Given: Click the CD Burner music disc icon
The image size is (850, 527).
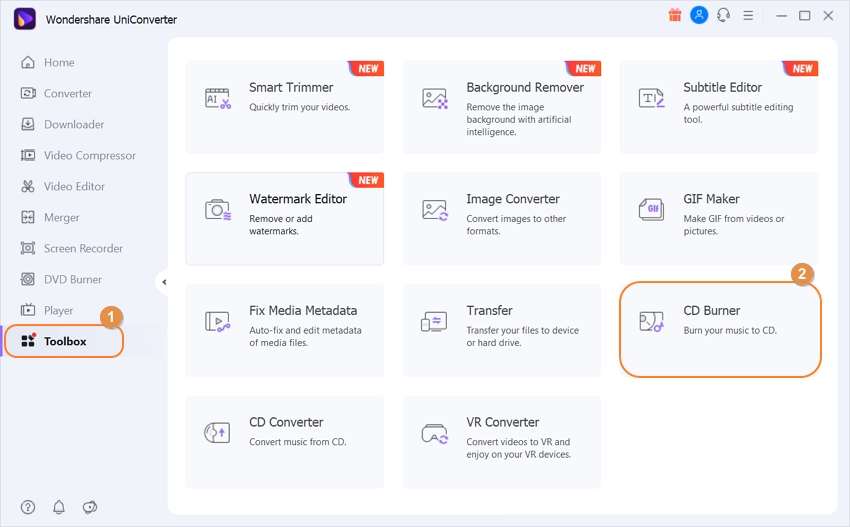Looking at the screenshot, I should point(652,322).
